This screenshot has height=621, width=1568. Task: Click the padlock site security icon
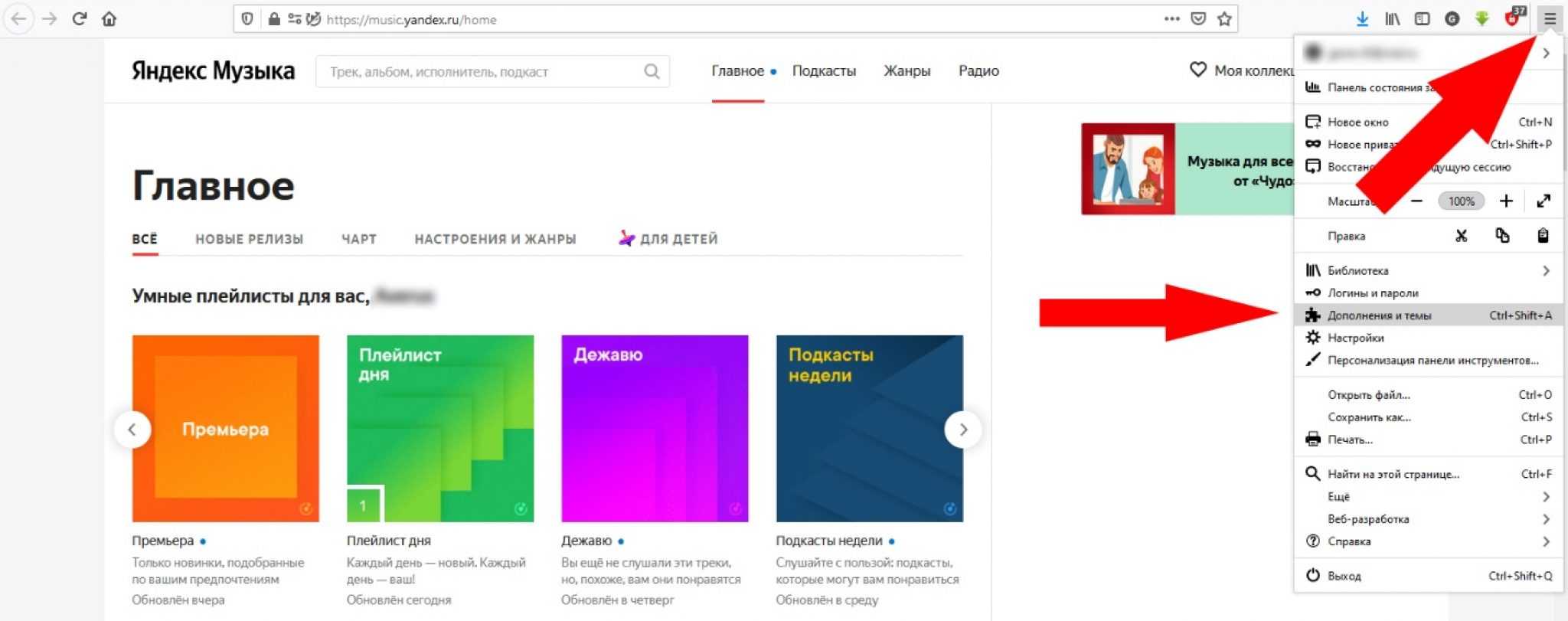point(273,19)
